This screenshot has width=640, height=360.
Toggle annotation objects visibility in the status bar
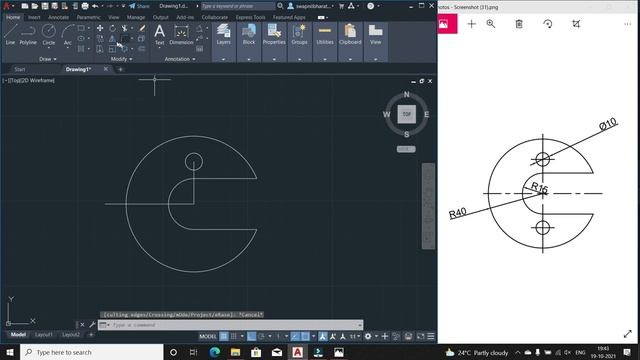point(322,336)
